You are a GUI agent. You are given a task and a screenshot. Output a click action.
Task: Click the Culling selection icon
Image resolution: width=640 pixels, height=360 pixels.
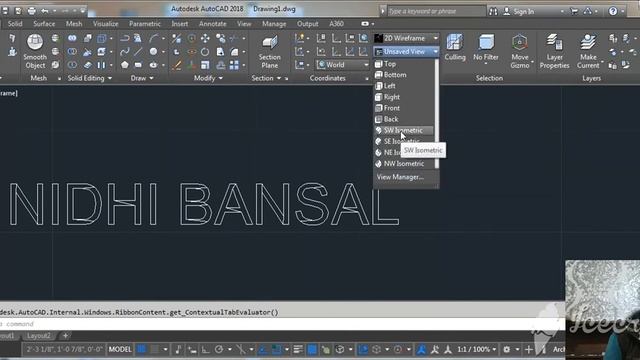pos(455,47)
